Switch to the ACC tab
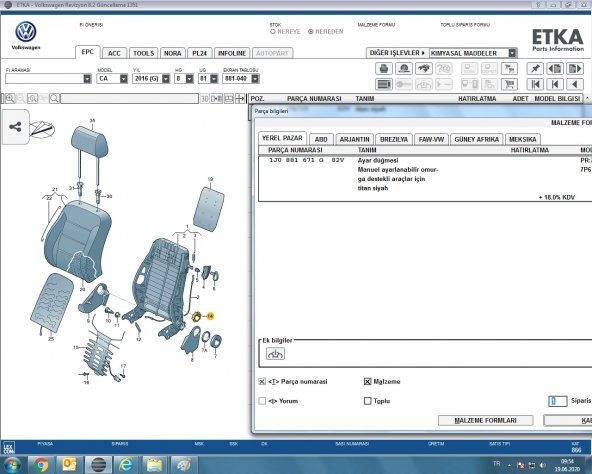Image resolution: width=592 pixels, height=474 pixels. click(114, 53)
